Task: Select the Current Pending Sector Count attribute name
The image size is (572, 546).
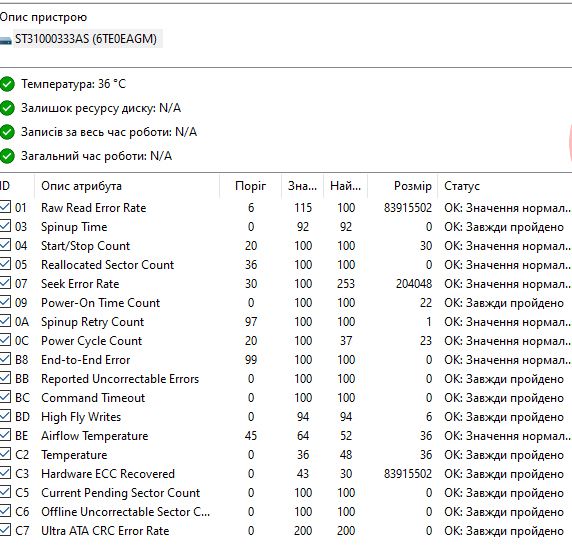Action: [x=121, y=492]
